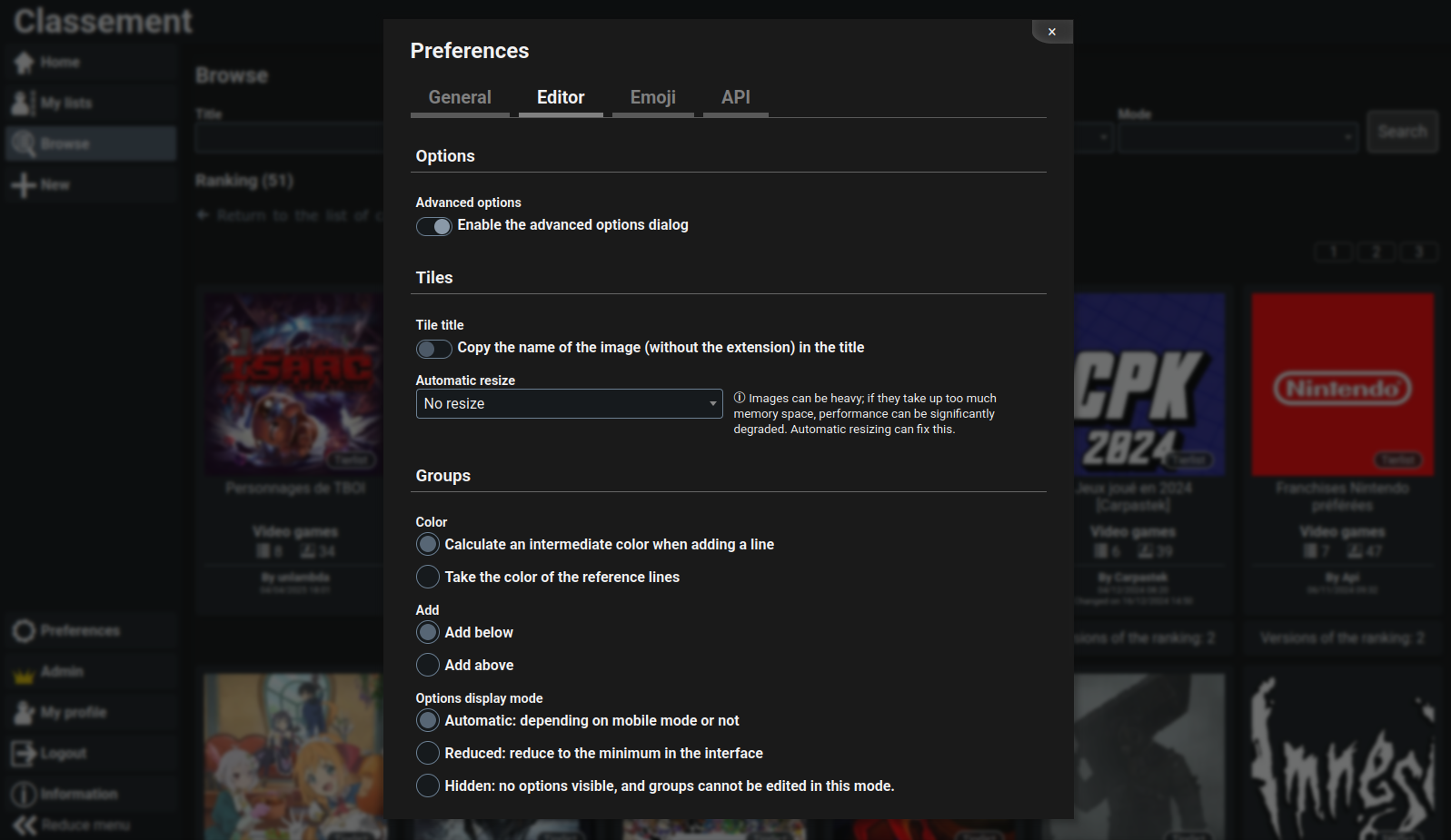
Task: Click Reduce menu double-chevron icon
Action: pos(25,825)
